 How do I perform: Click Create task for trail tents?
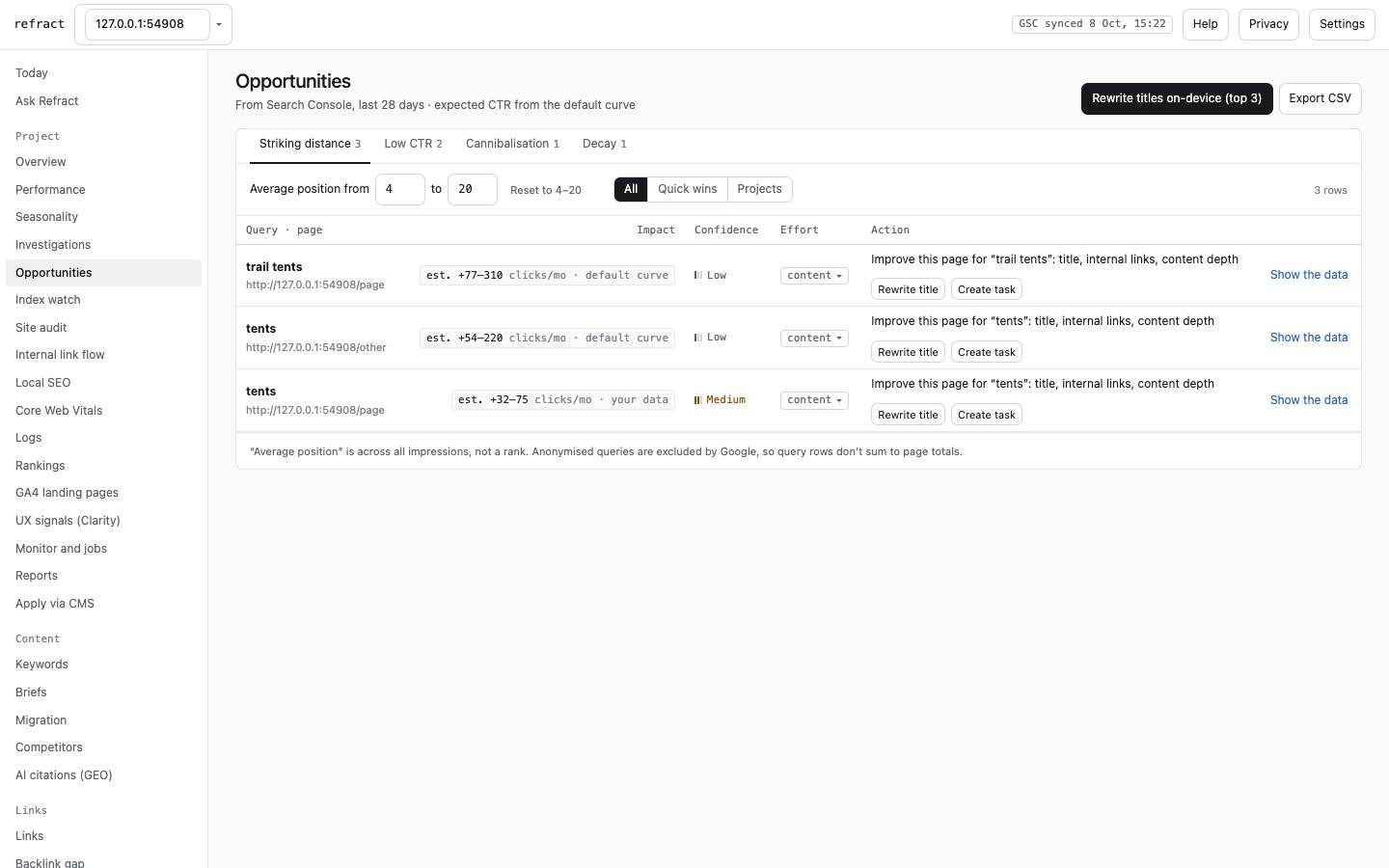987,289
